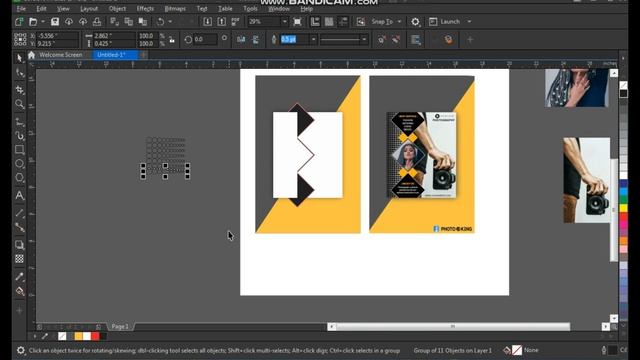640x360 pixels.
Task: Select the Color Eyedropper tool
Action: 19,277
